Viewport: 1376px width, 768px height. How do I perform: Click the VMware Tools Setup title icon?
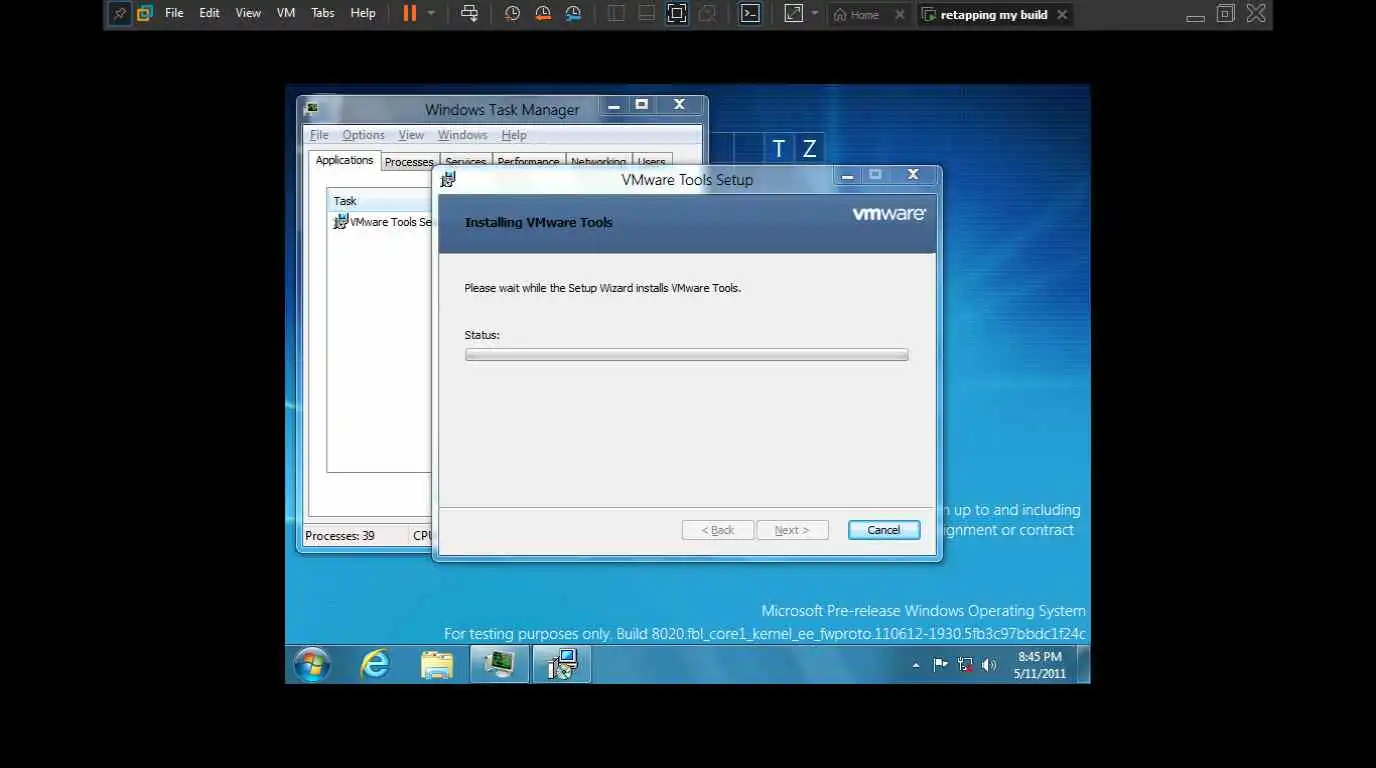[449, 179]
